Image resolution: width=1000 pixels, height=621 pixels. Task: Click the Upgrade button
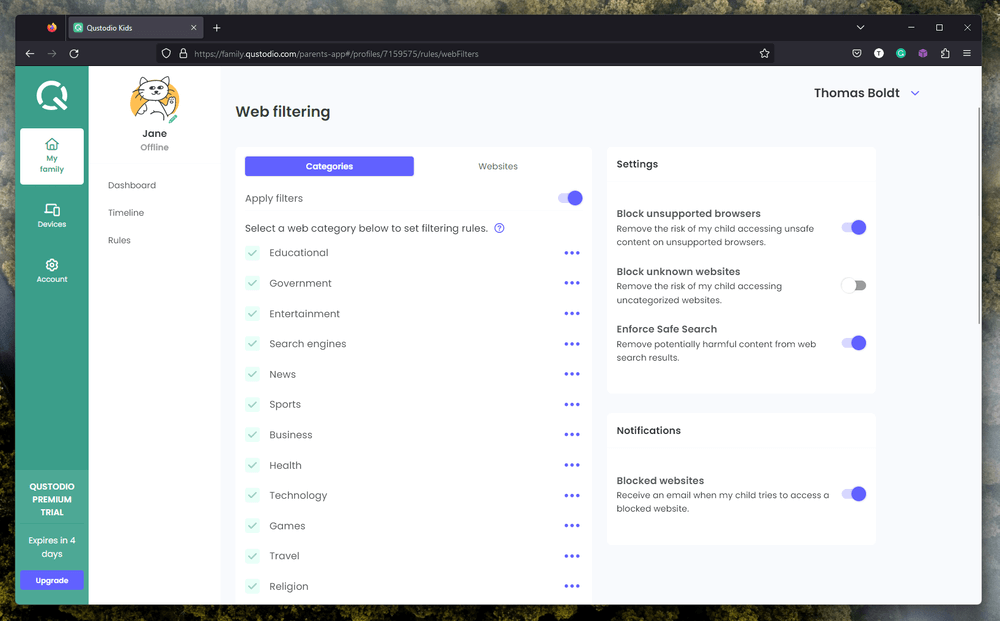click(52, 580)
